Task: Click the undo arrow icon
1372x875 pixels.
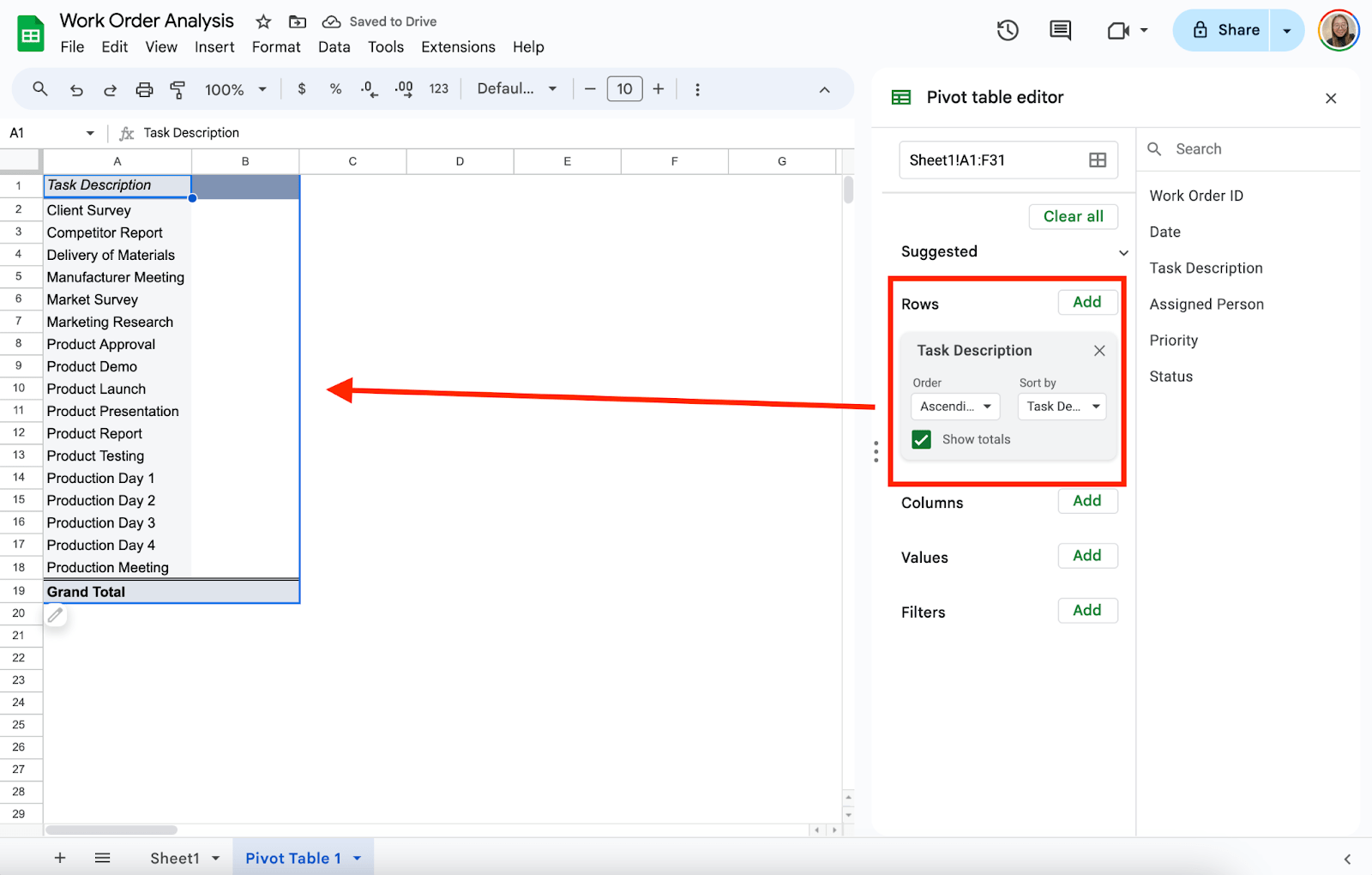Action: [x=76, y=89]
